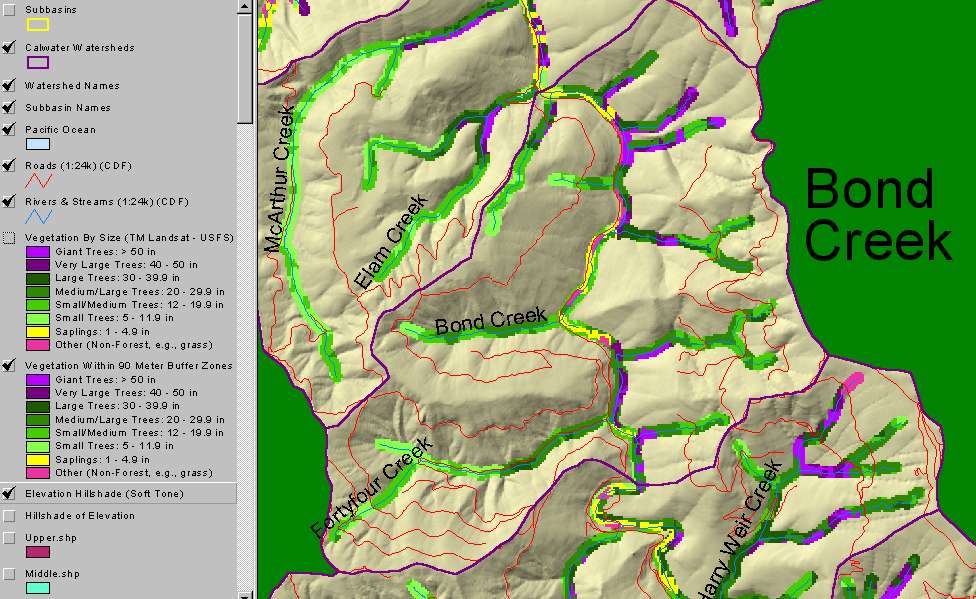Click Giant Trees swatch under 90 Meter Buffer Zones
The image size is (976, 599).
click(x=37, y=380)
